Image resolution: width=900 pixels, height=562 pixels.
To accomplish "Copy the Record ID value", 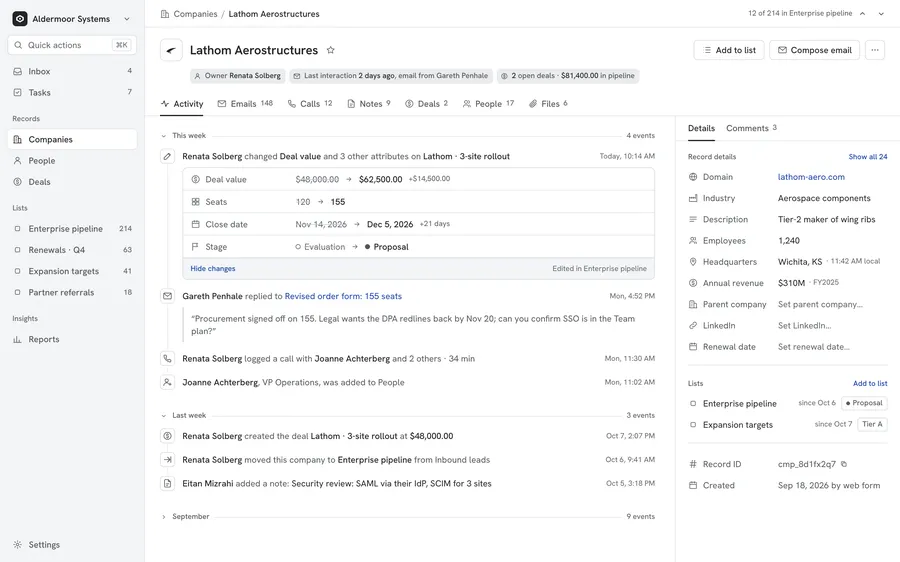I will pyautogui.click(x=844, y=464).
